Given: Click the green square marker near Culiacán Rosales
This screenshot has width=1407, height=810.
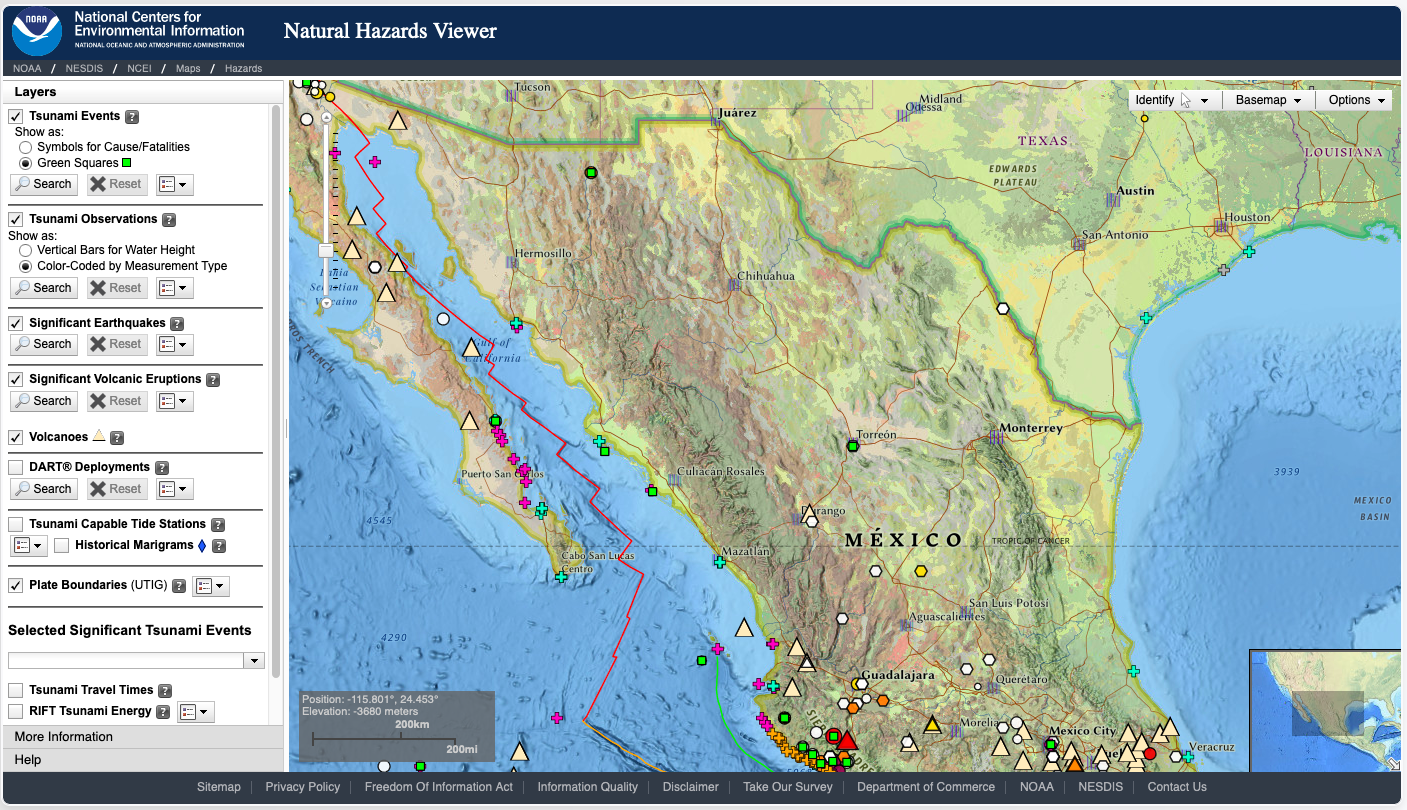Looking at the screenshot, I should (x=652, y=491).
